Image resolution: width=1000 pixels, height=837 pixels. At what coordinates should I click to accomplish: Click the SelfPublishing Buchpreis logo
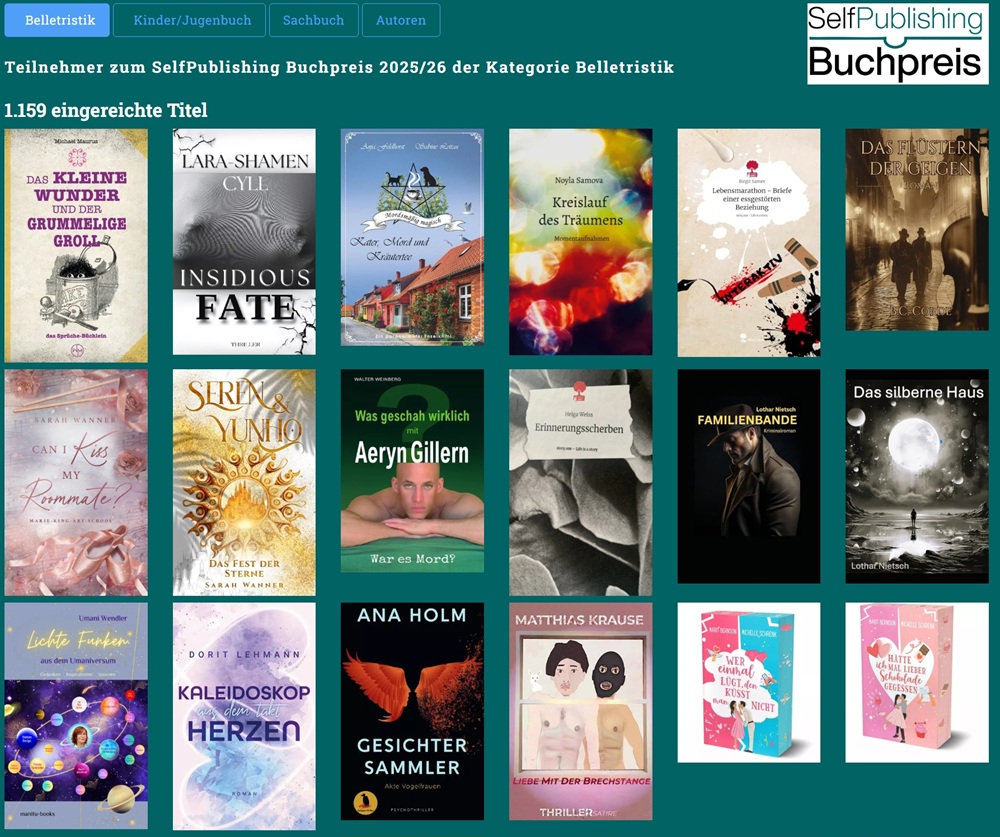tap(897, 43)
